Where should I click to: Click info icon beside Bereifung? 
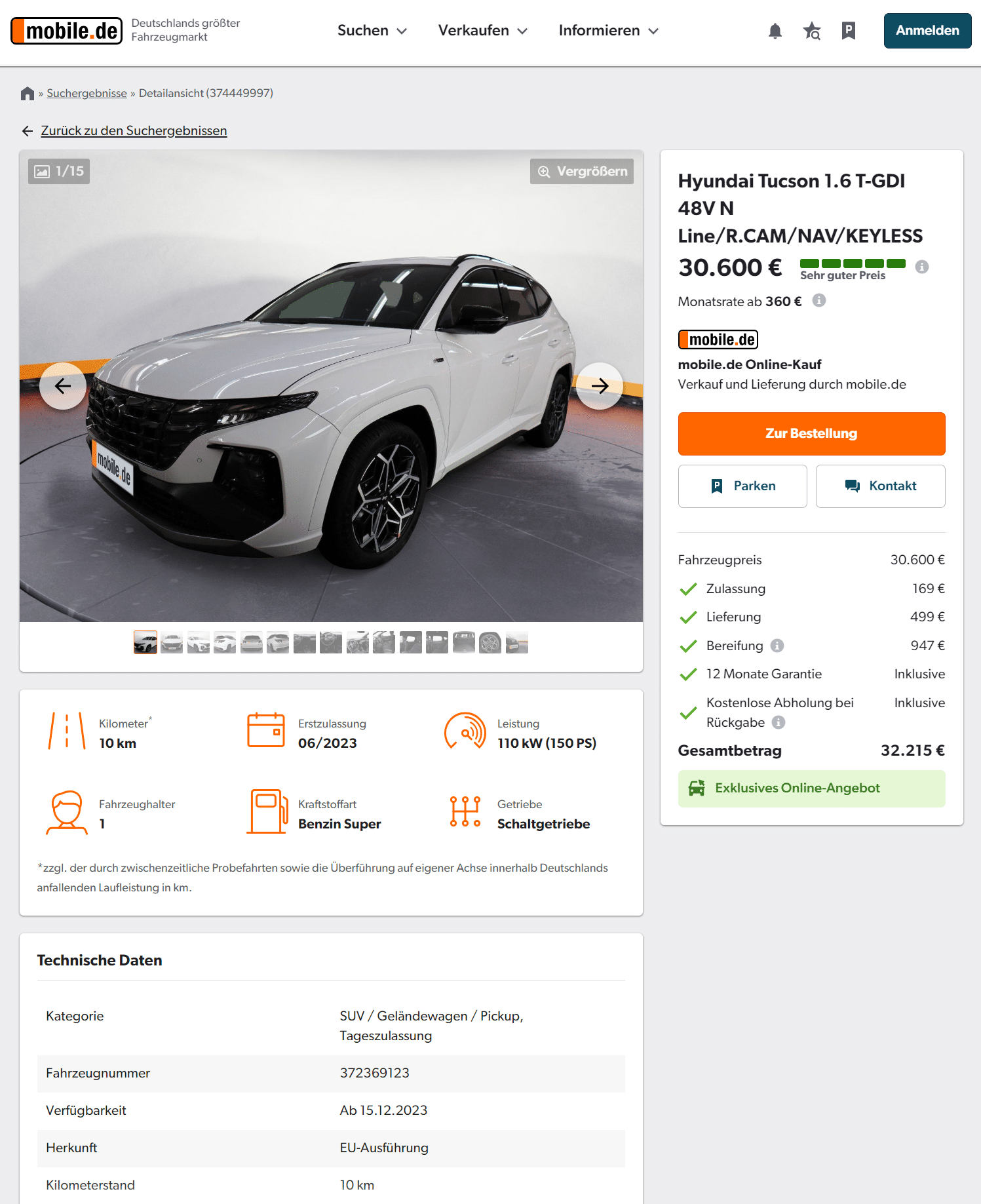click(x=777, y=646)
